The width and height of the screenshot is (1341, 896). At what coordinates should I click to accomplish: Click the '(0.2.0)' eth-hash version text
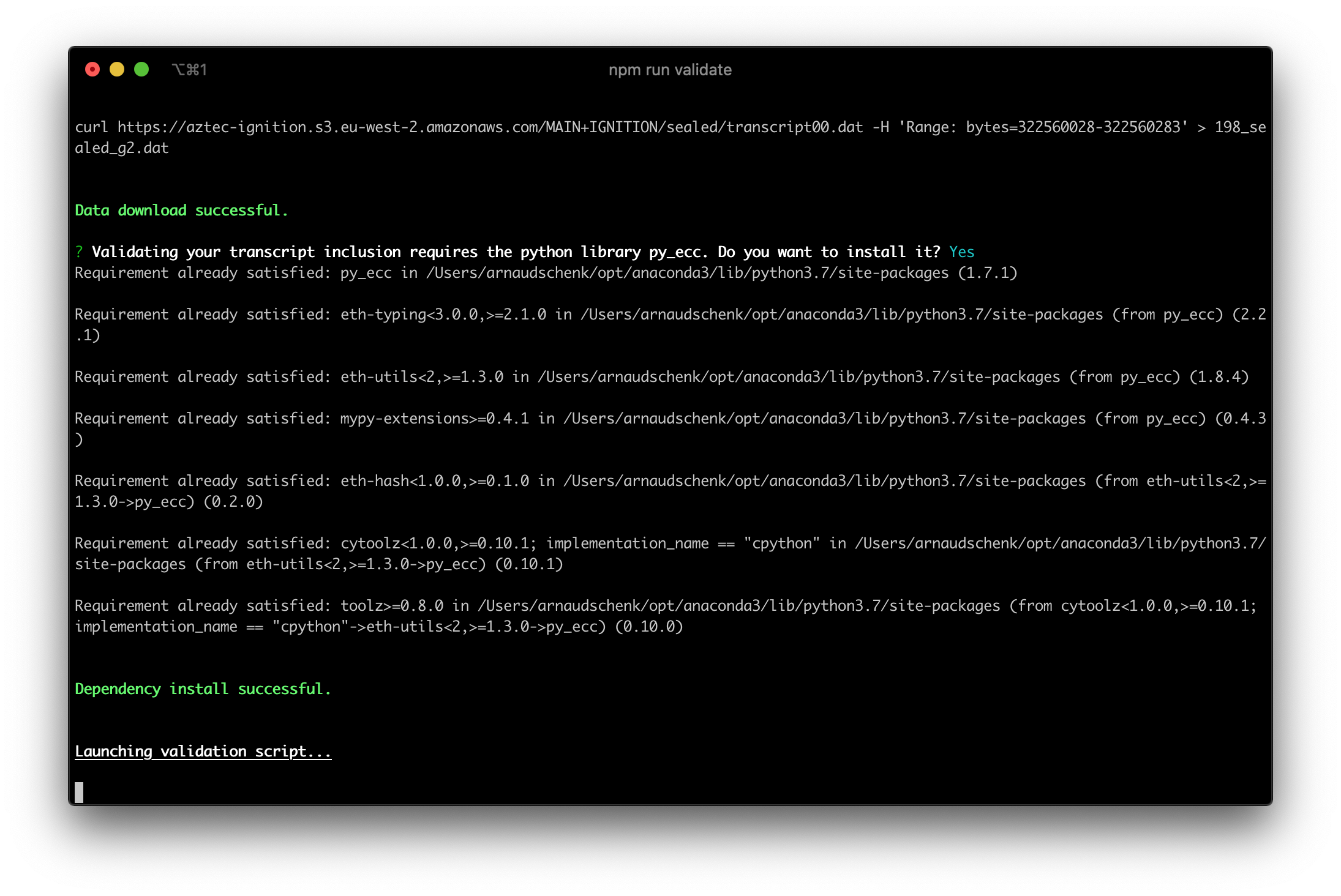tap(233, 502)
